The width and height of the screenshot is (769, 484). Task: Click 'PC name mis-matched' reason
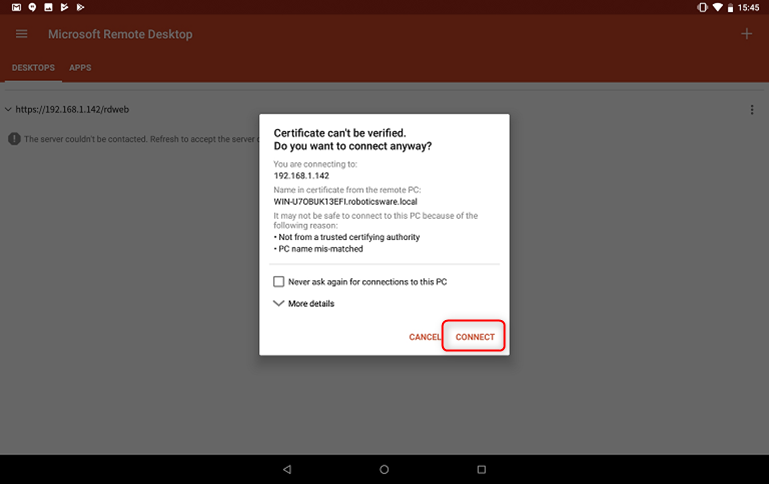(x=321, y=249)
